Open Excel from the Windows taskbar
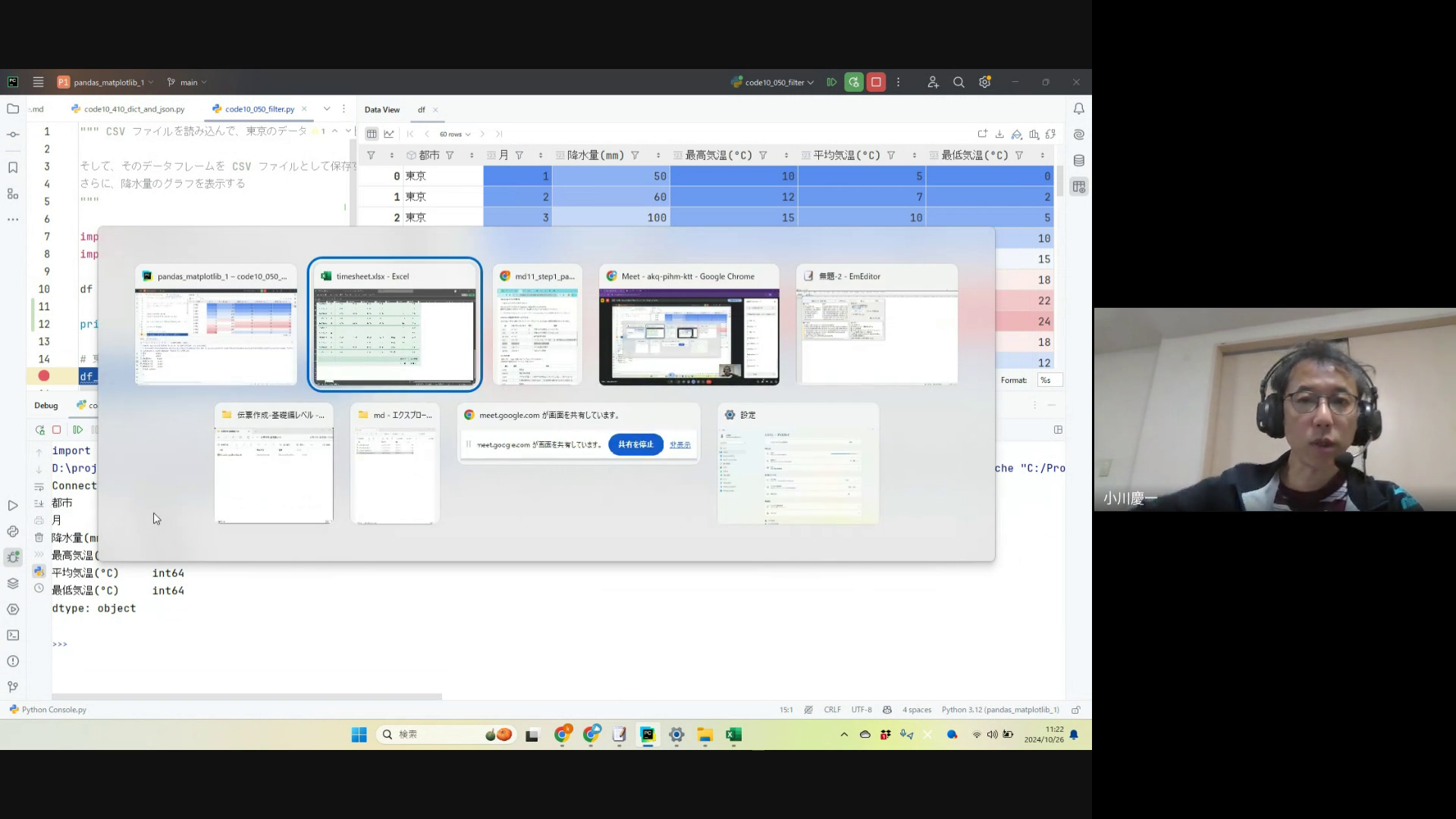Viewport: 1456px width, 819px height. 733,735
